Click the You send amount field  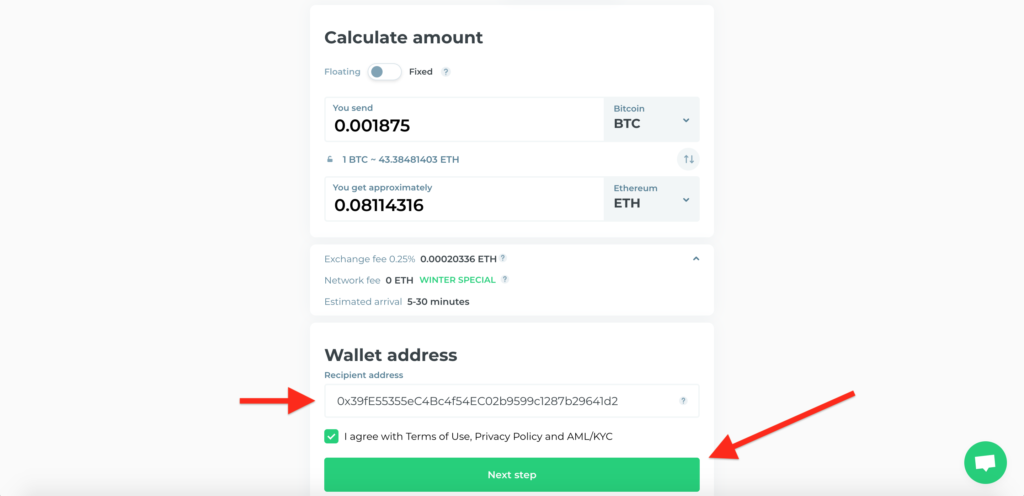point(464,119)
